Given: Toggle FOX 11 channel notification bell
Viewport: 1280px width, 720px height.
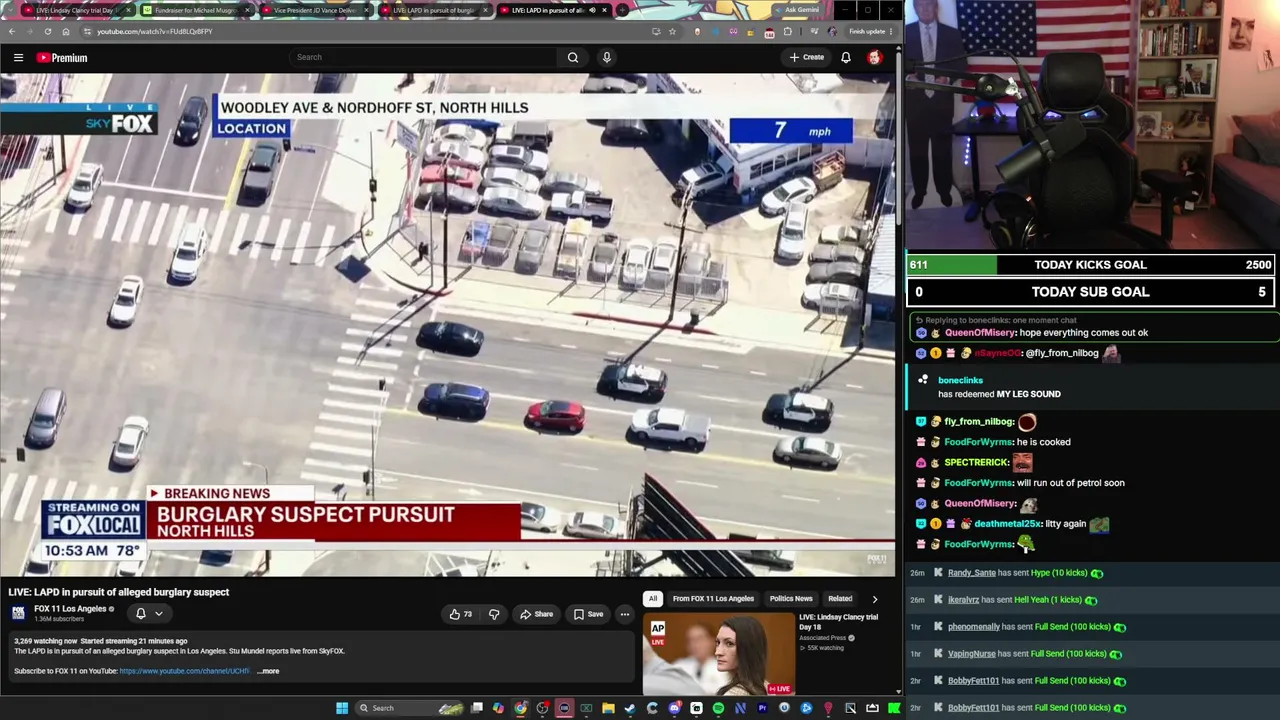Looking at the screenshot, I should point(141,614).
